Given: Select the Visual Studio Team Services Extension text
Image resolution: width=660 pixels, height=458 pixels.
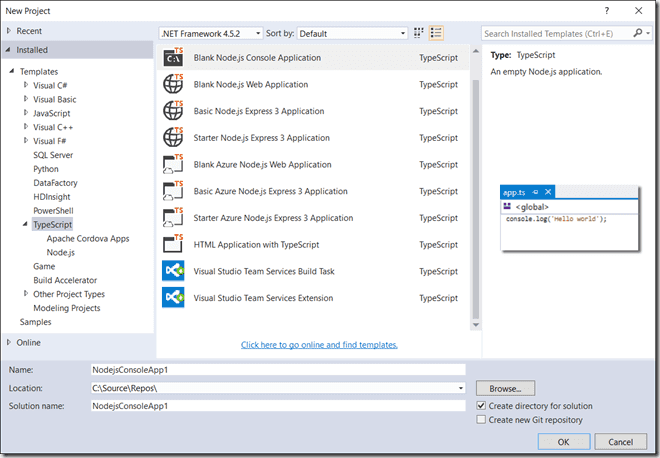Looking at the screenshot, I should tap(263, 298).
